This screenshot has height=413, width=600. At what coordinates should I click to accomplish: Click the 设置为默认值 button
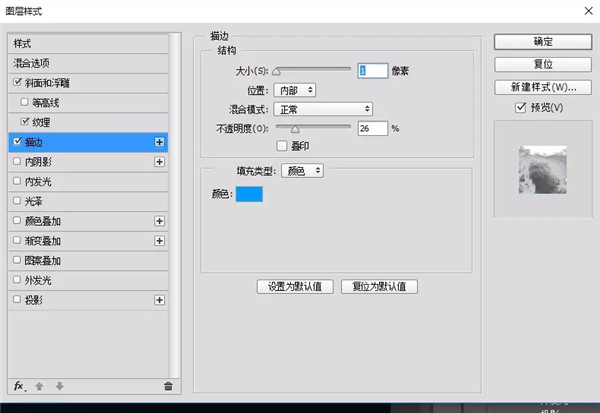point(295,286)
